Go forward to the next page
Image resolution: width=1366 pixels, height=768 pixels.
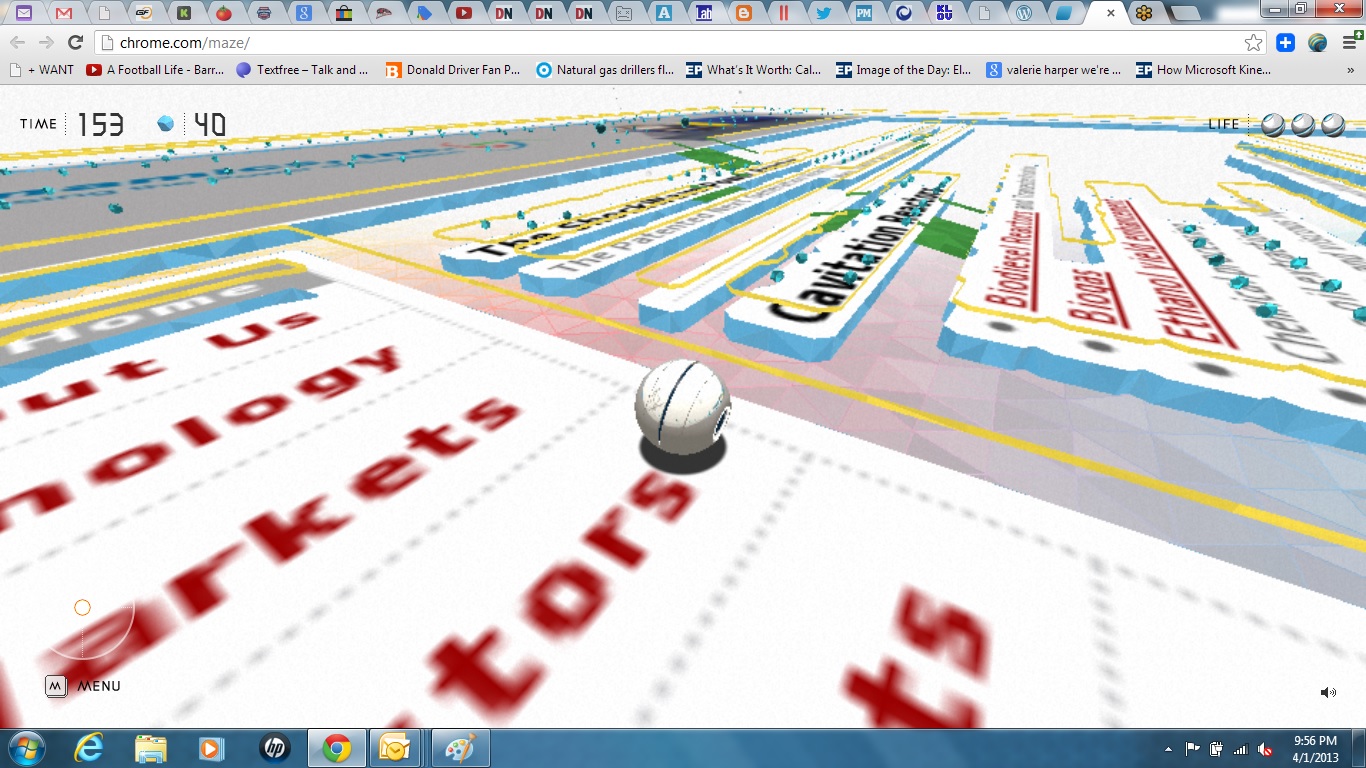pyautogui.click(x=46, y=42)
